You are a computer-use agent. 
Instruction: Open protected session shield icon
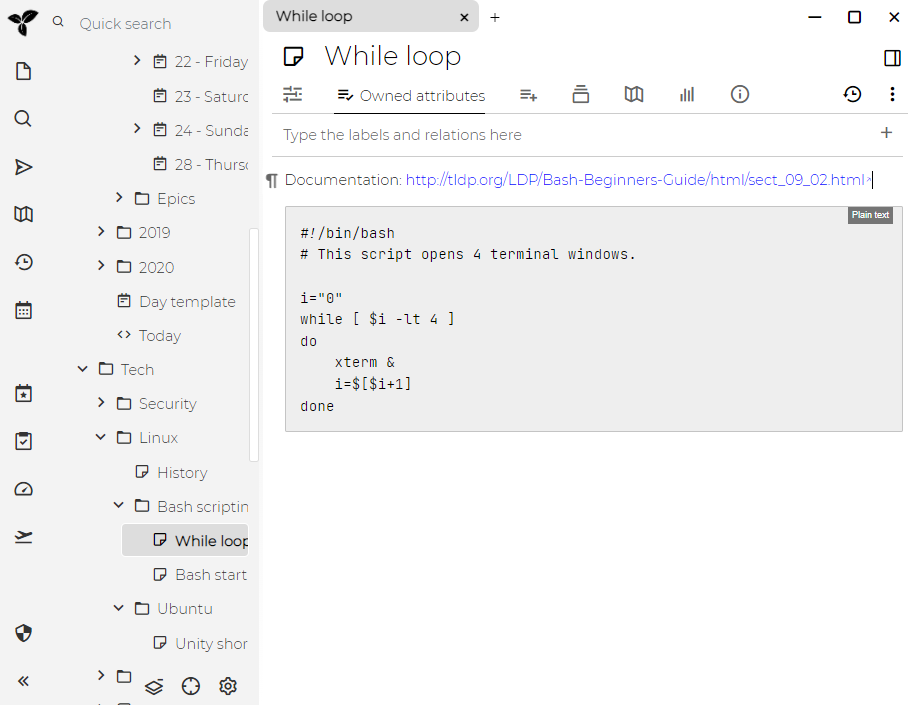(x=23, y=633)
